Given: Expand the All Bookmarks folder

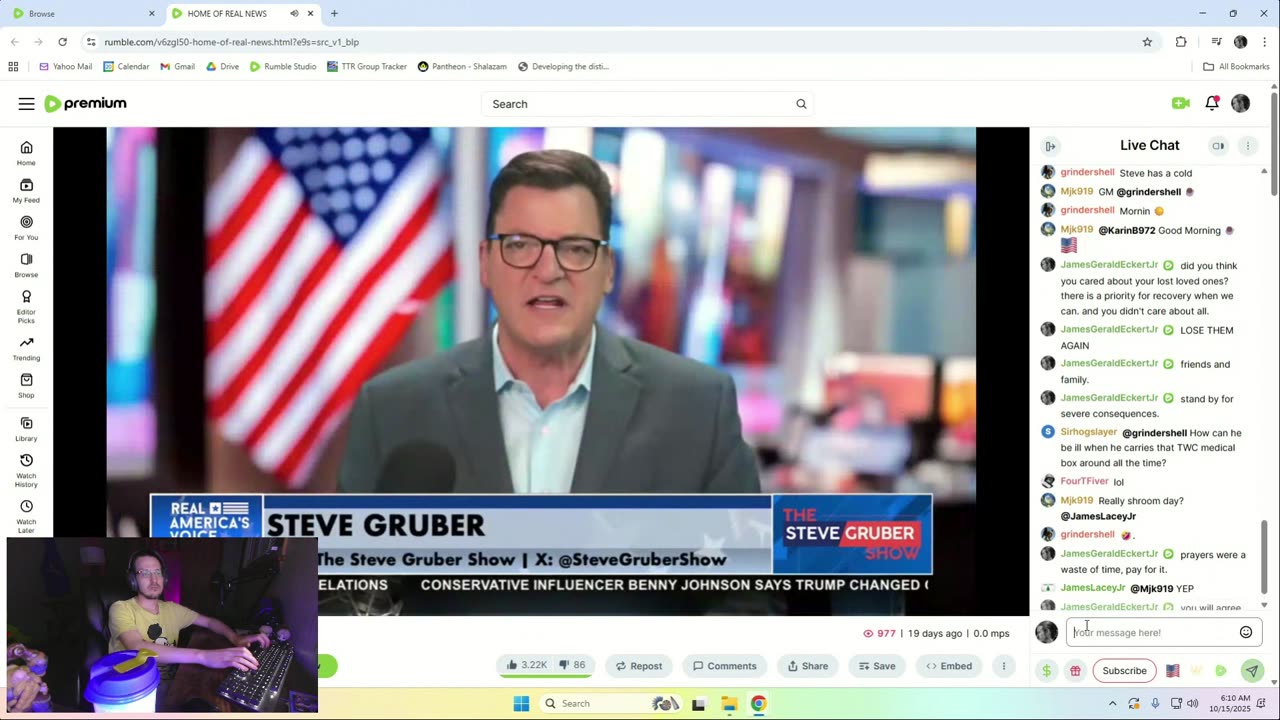Looking at the screenshot, I should (x=1236, y=67).
